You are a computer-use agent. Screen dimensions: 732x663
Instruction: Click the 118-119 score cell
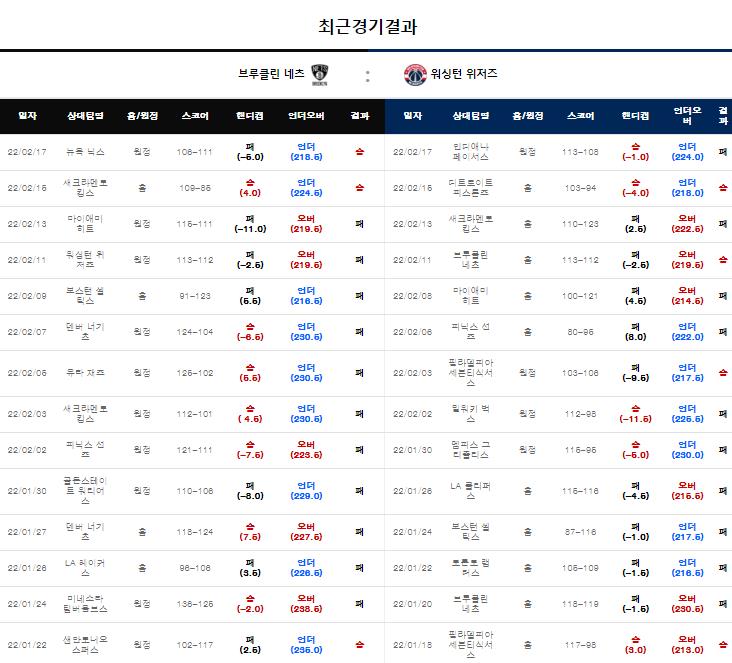coord(580,604)
